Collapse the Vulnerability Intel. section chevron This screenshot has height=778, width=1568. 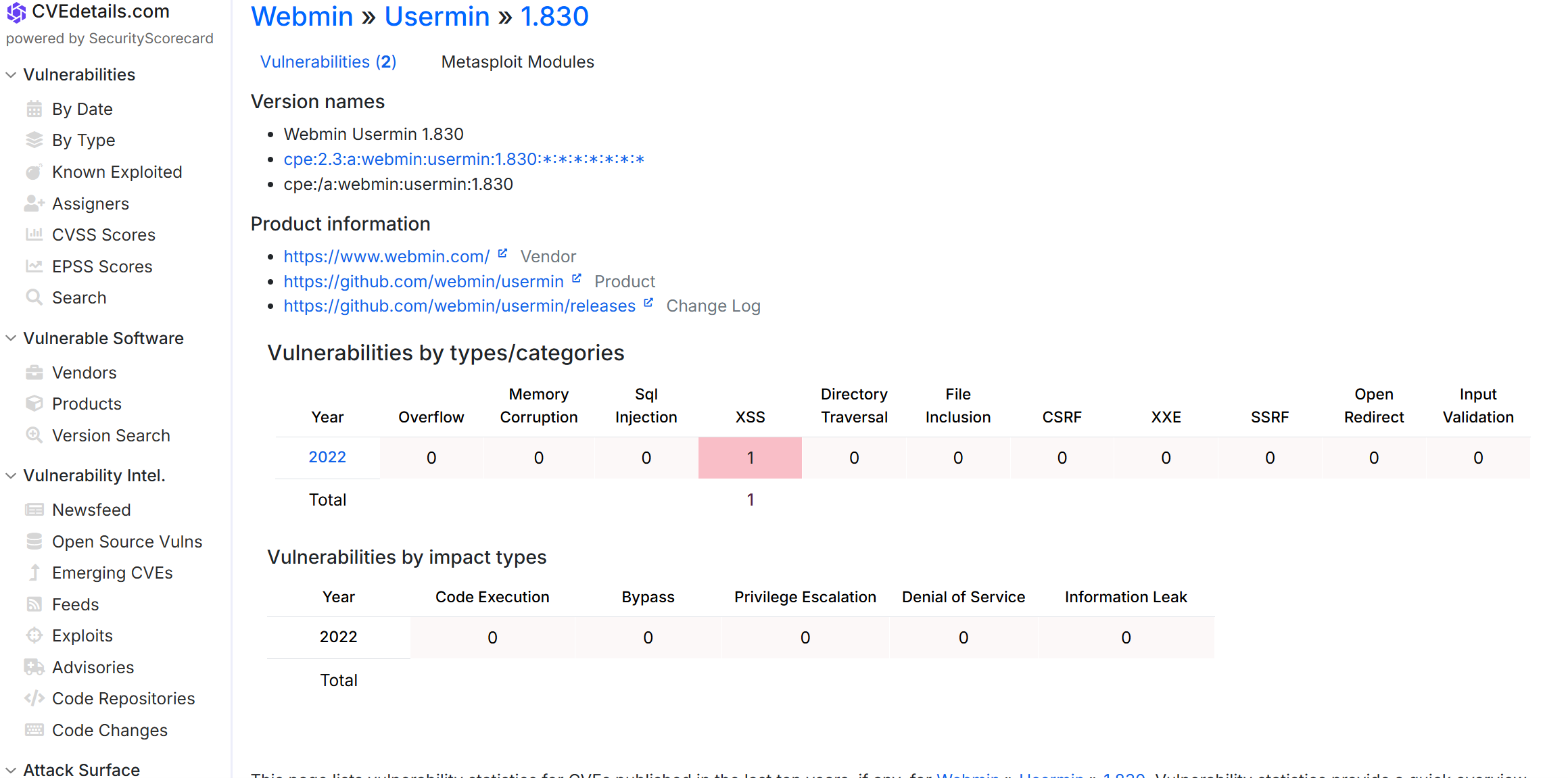click(11, 476)
